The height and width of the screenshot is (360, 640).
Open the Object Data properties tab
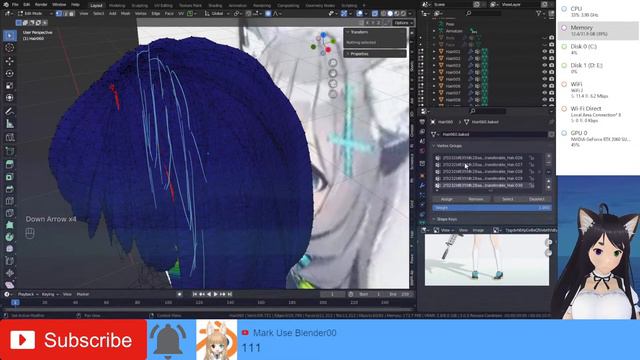pyautogui.click(x=422, y=222)
